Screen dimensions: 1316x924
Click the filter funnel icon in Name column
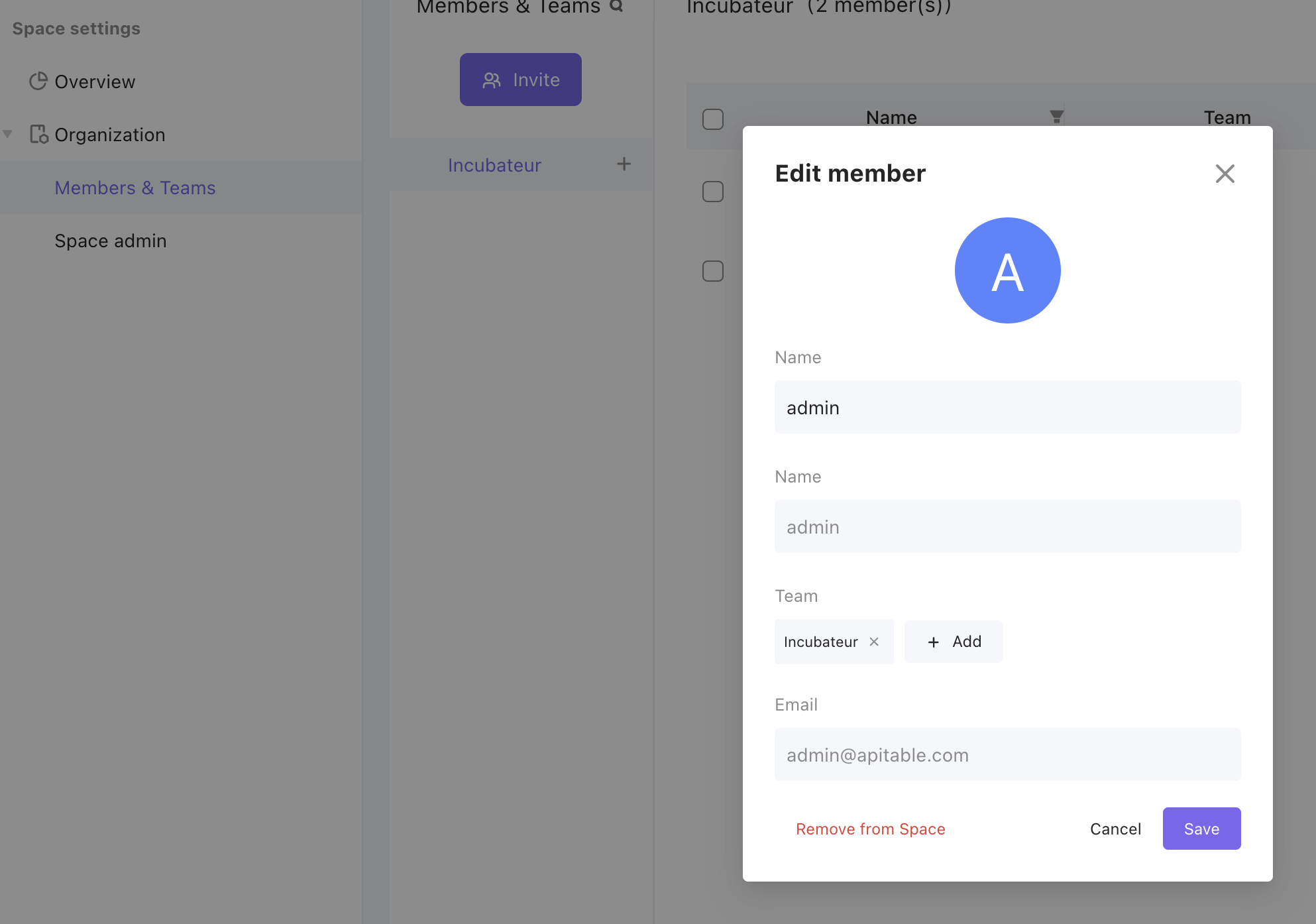coord(1057,117)
